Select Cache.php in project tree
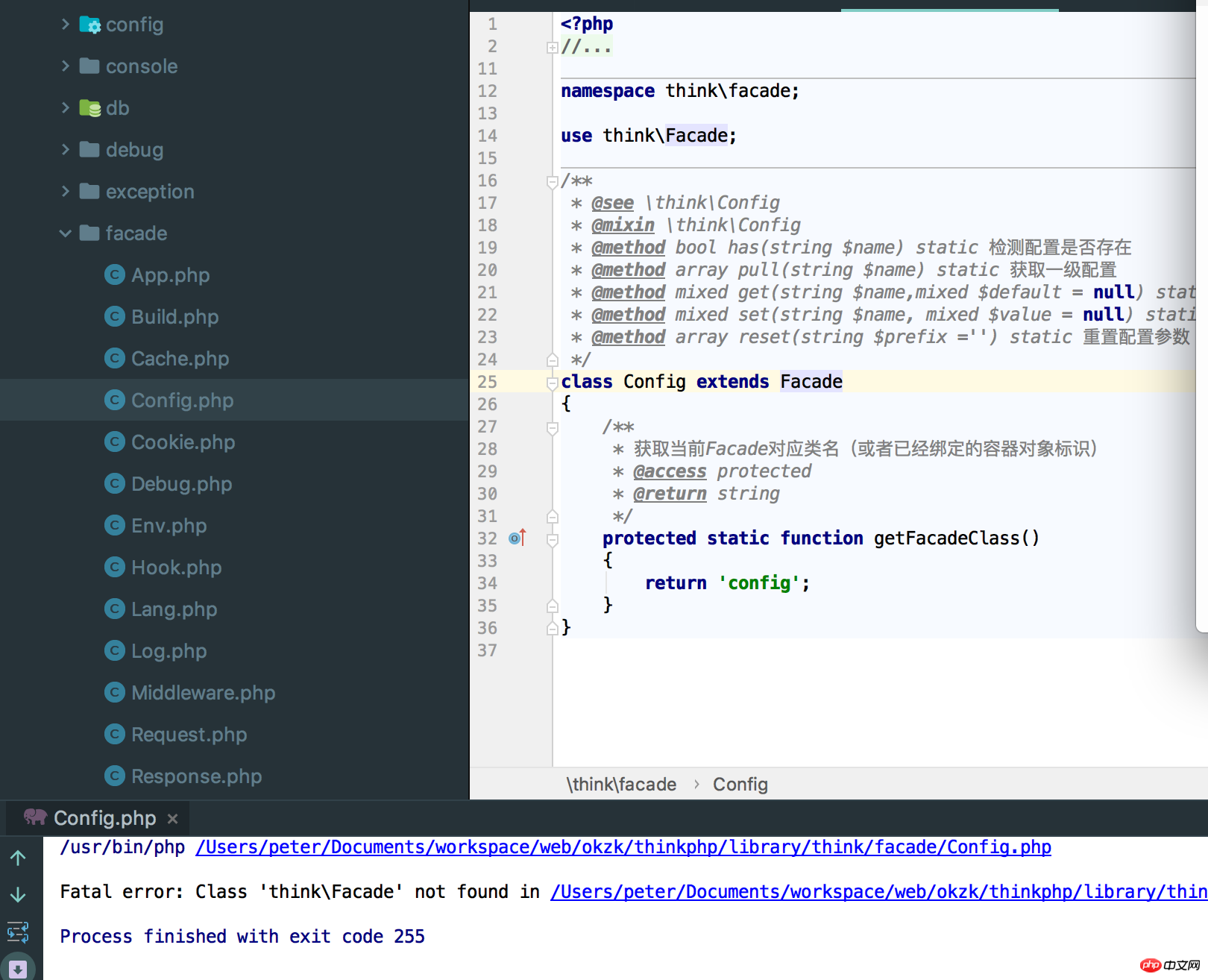The width and height of the screenshot is (1208, 980). (x=180, y=359)
